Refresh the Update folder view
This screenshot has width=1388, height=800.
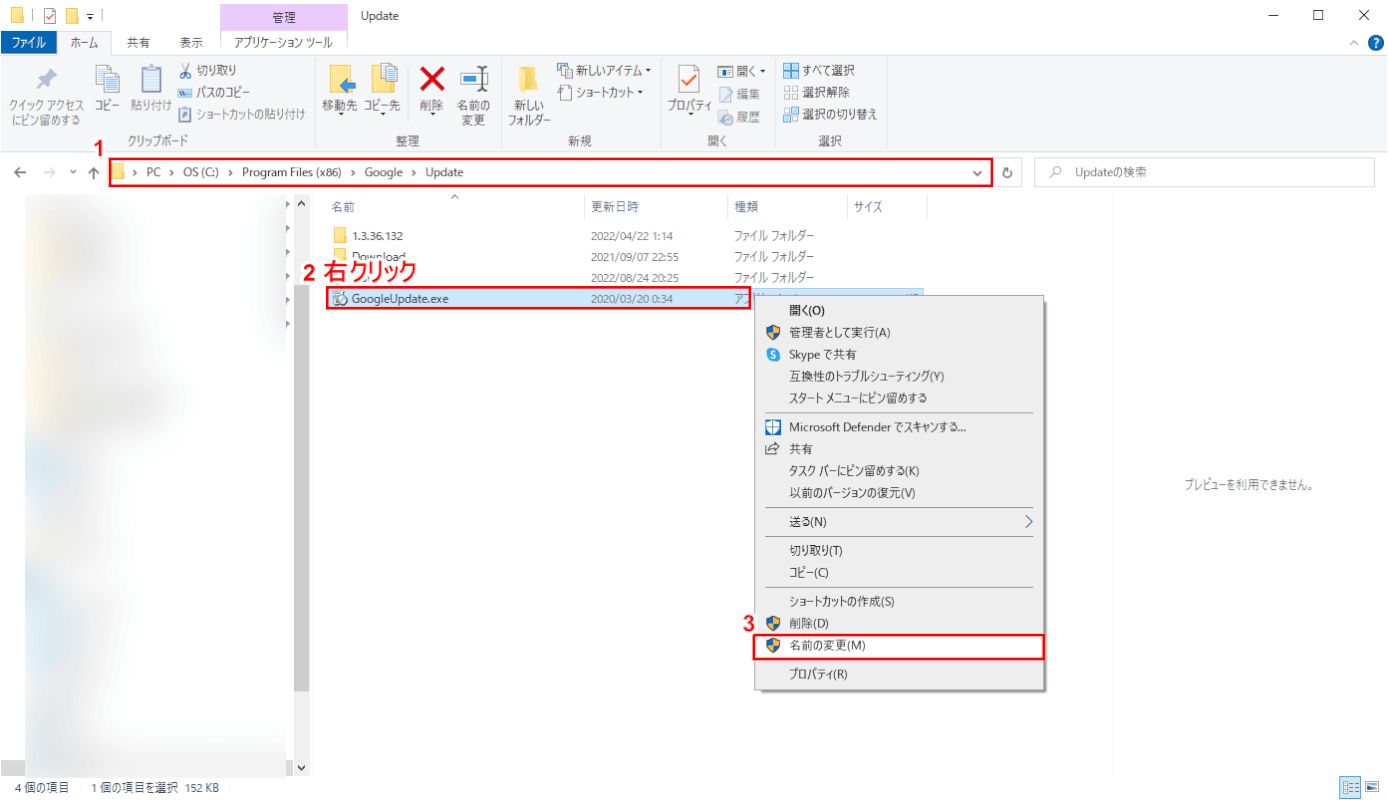coord(1007,172)
